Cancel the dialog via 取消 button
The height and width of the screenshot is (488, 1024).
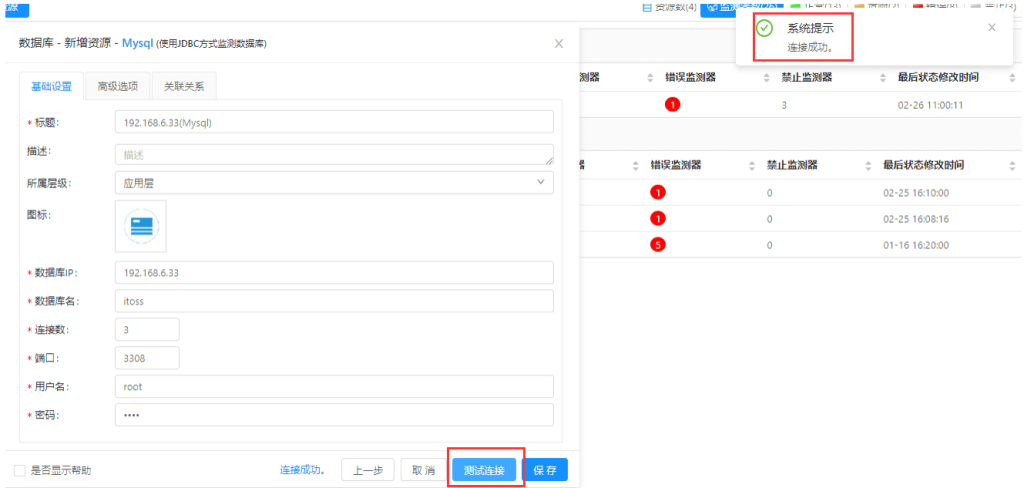424,470
